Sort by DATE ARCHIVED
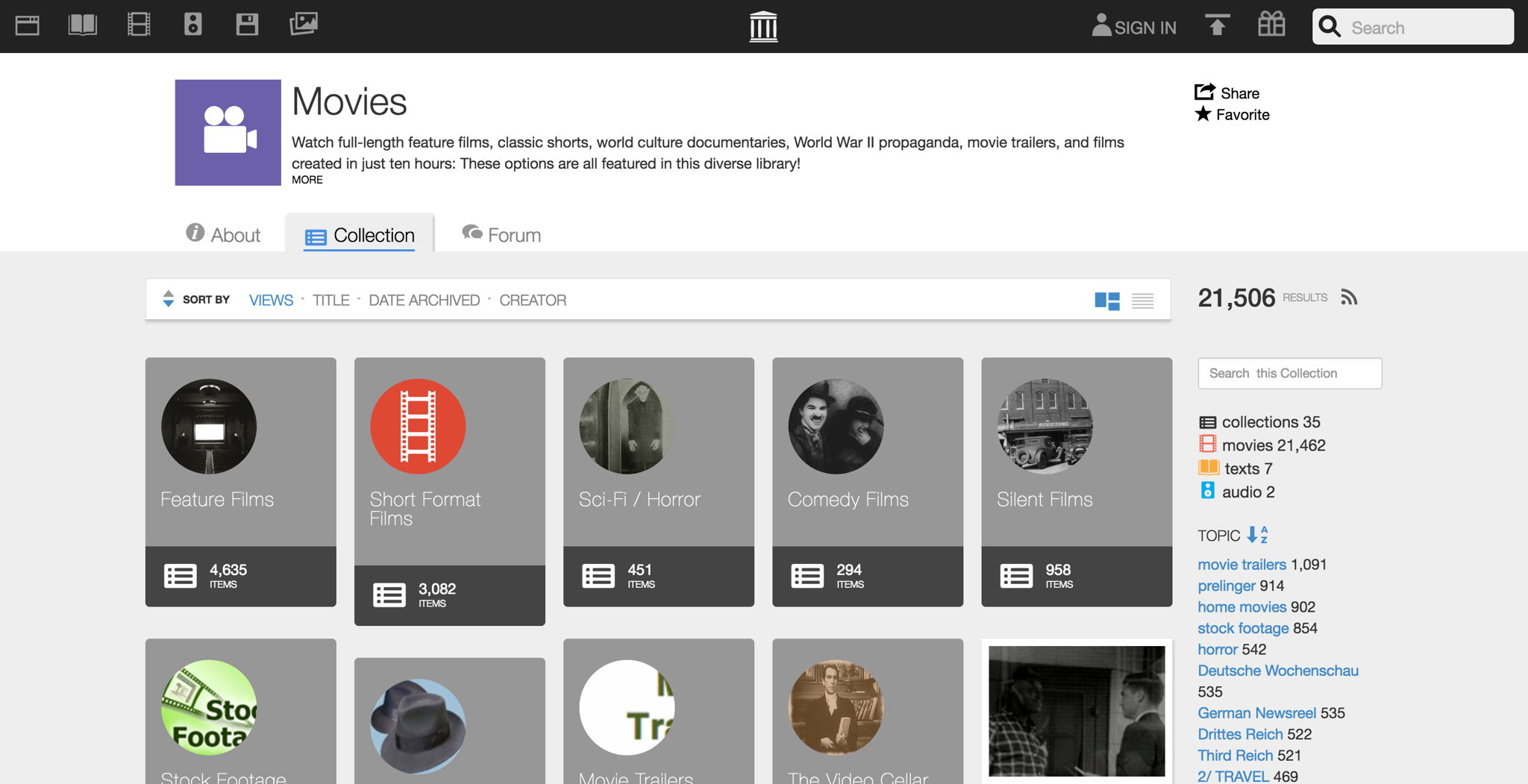The width and height of the screenshot is (1528, 784). click(x=424, y=300)
